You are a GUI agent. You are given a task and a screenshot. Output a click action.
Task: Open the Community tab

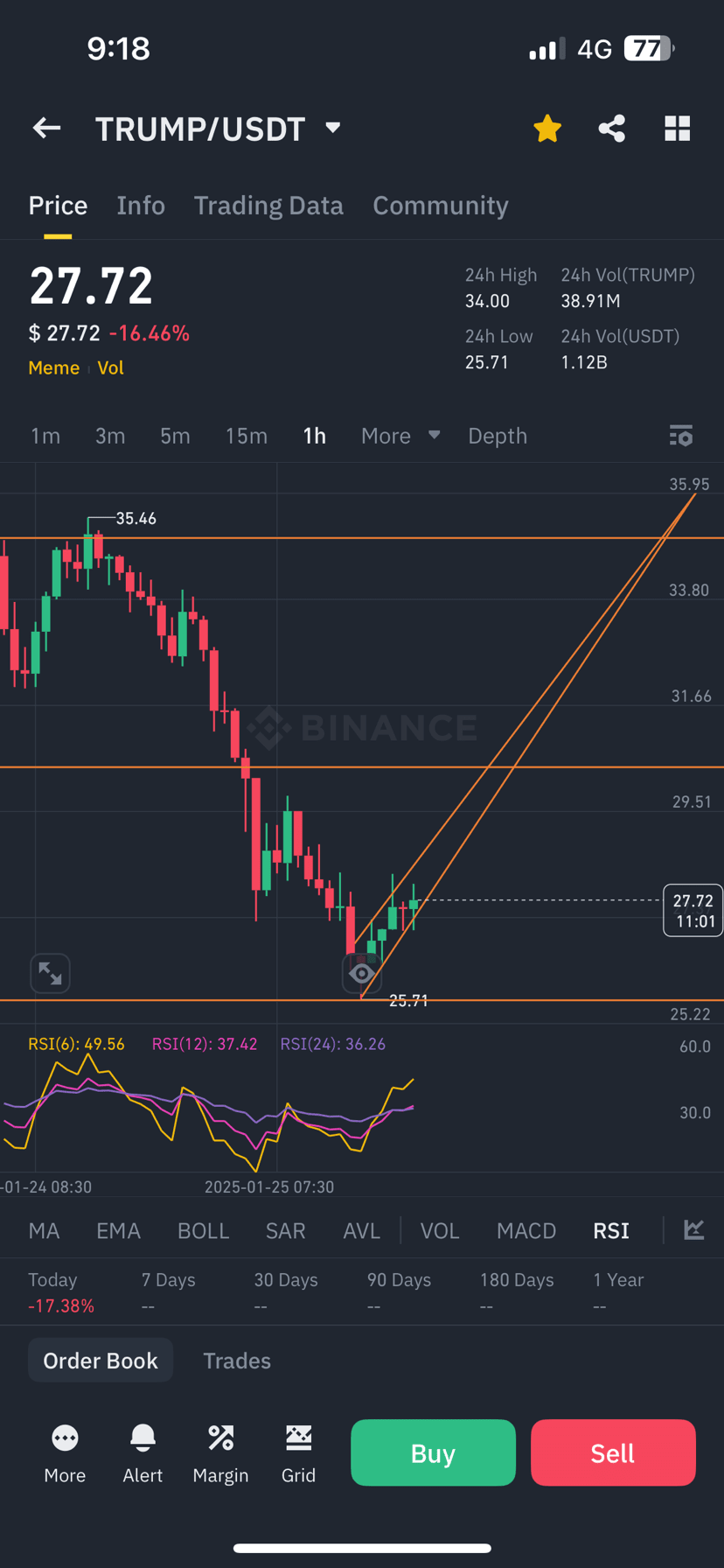click(x=441, y=206)
